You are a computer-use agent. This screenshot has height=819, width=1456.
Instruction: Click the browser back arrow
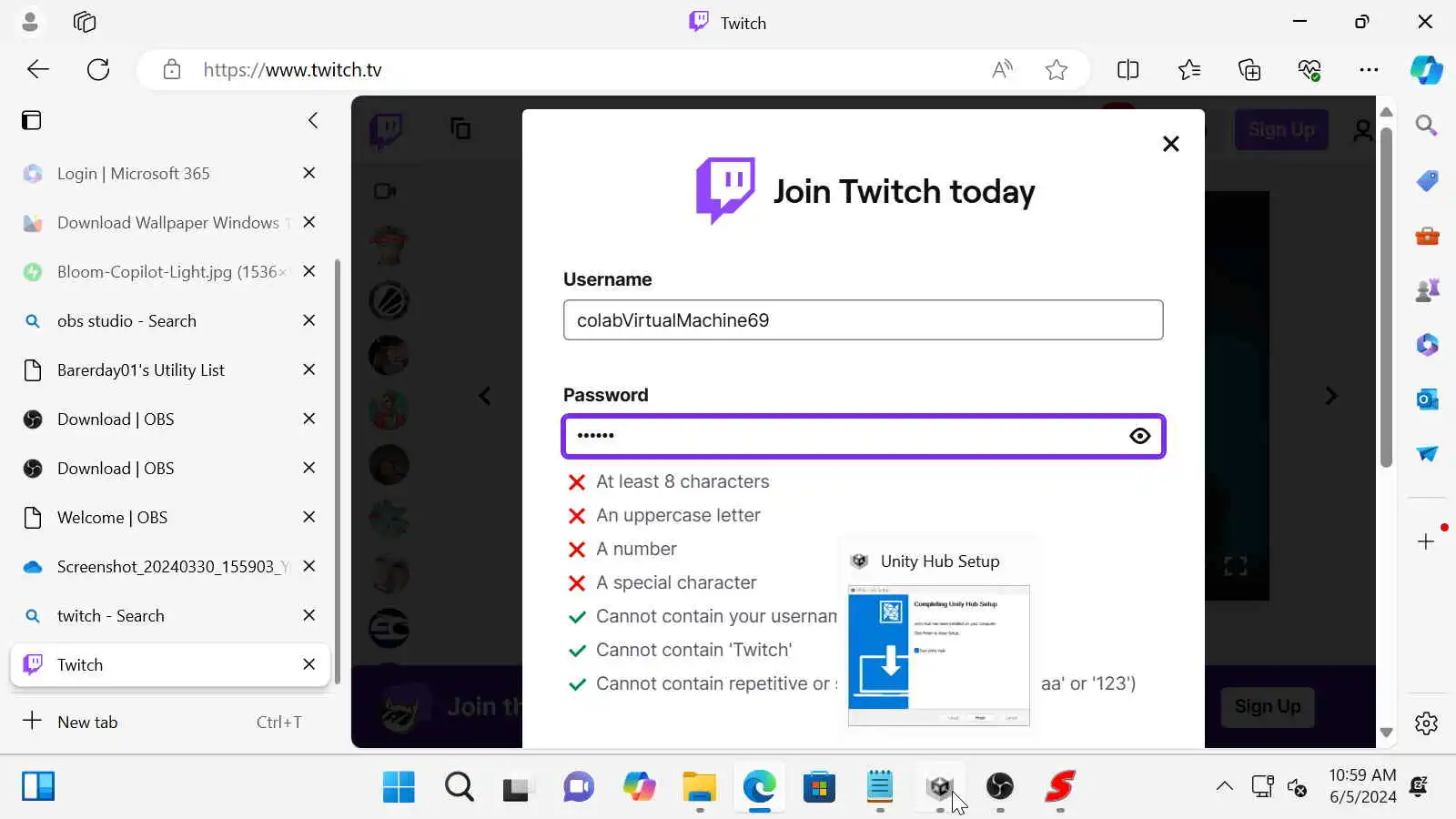coord(38,69)
